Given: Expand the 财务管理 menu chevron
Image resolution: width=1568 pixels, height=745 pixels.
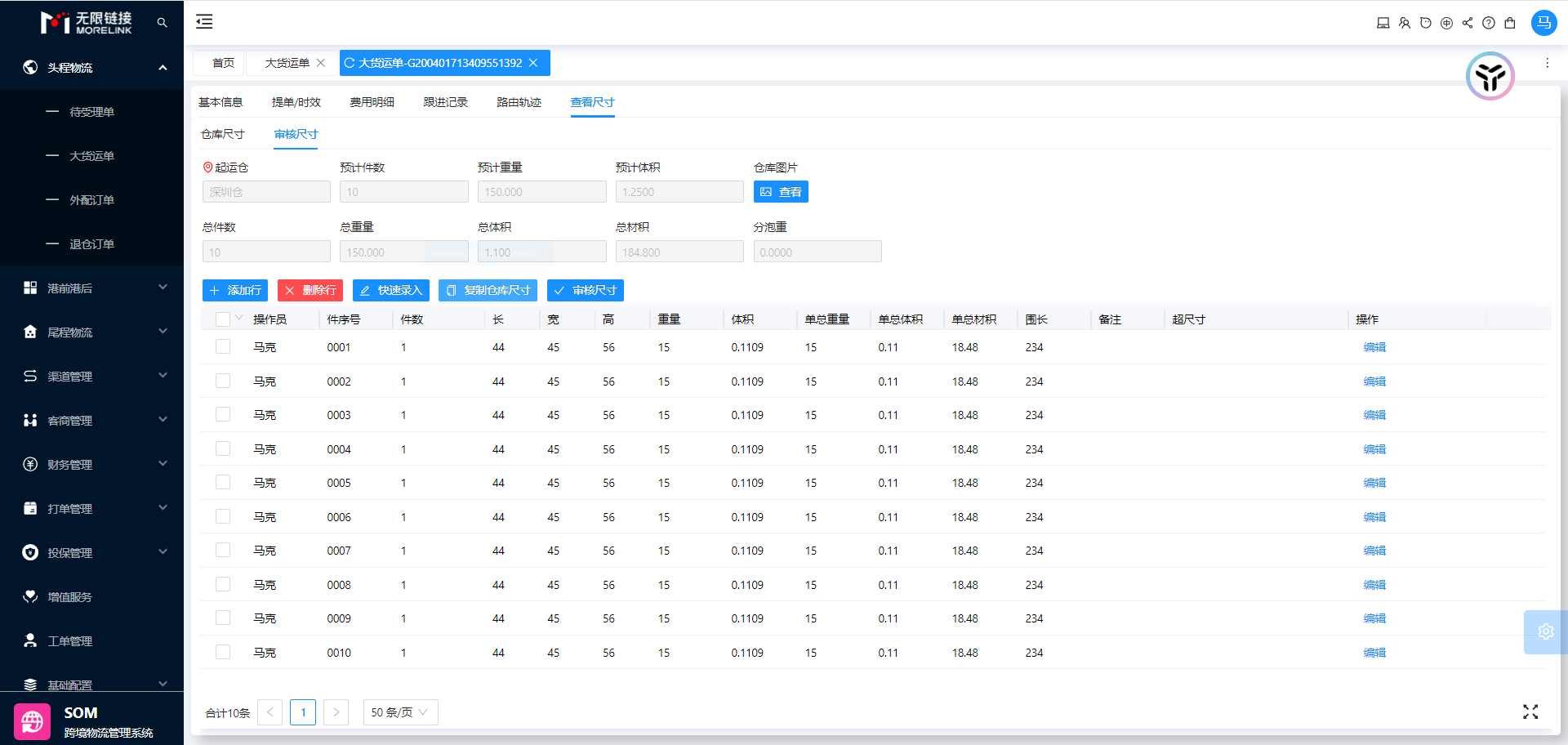Looking at the screenshot, I should [163, 463].
